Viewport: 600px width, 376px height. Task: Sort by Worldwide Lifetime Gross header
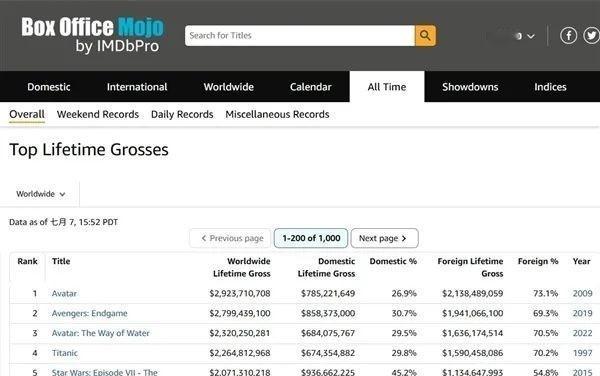click(x=242, y=267)
